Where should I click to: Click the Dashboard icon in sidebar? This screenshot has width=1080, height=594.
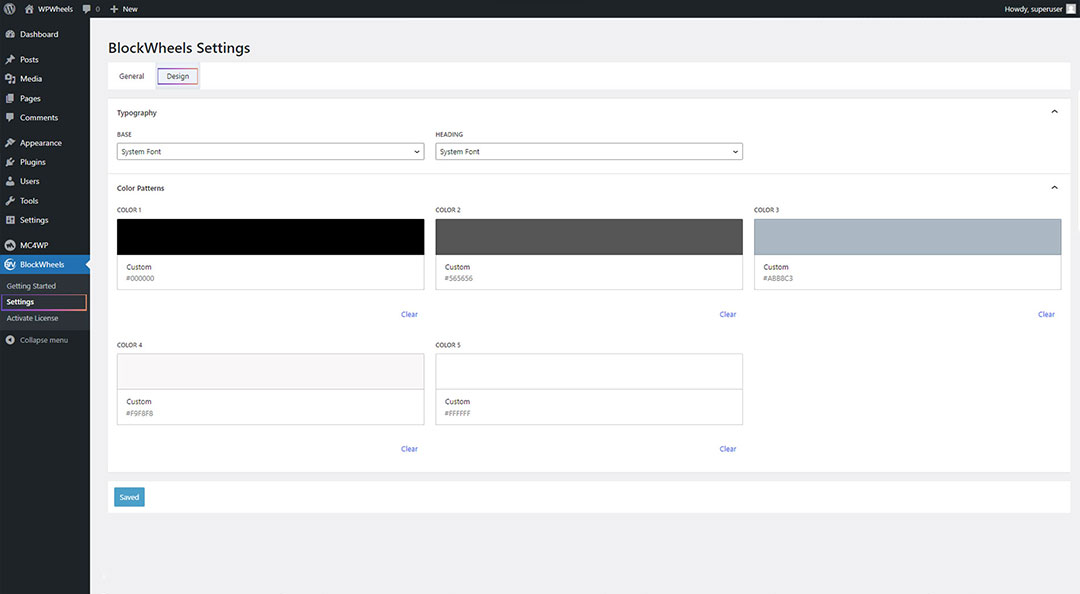[10, 34]
